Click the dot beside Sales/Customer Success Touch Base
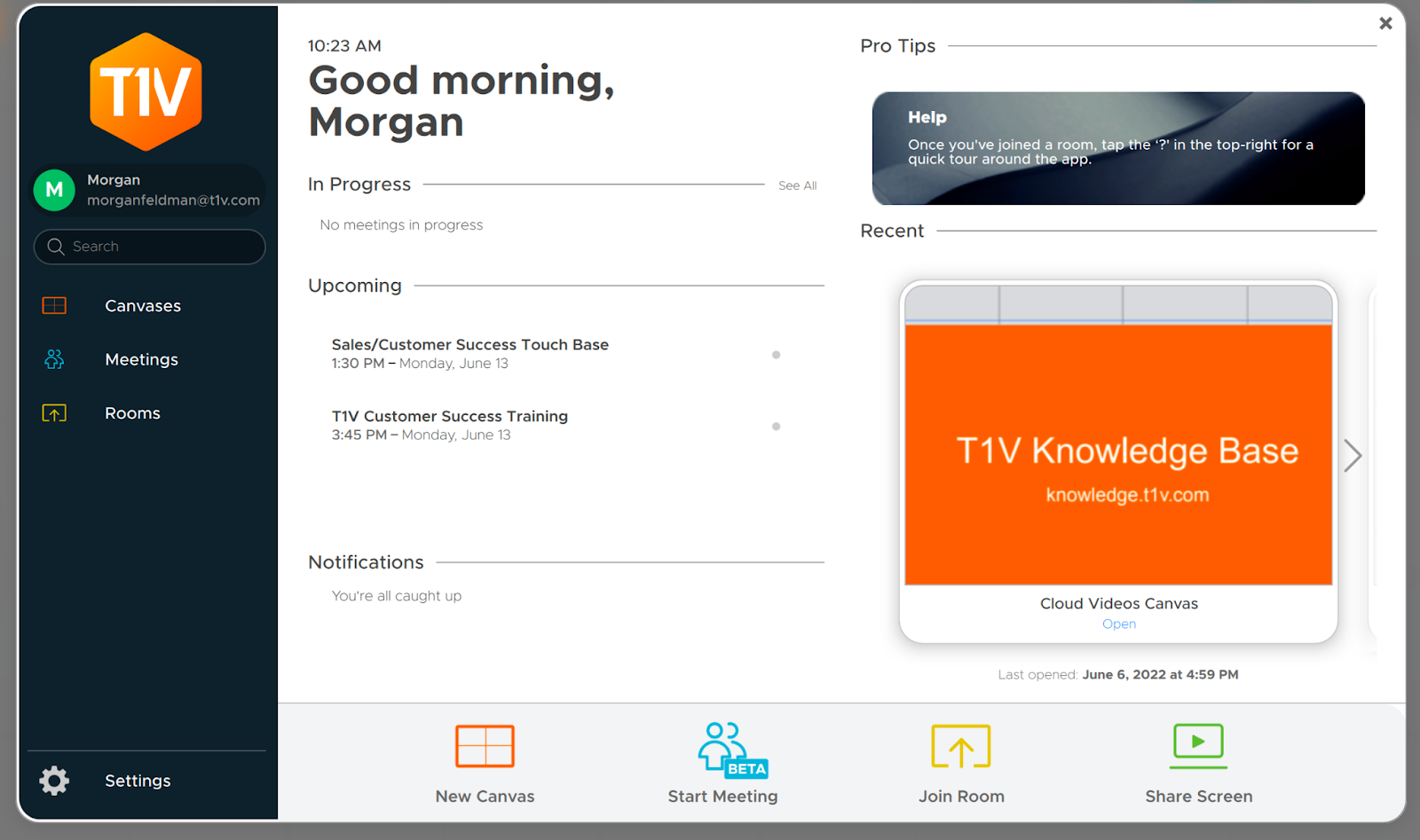The height and width of the screenshot is (840, 1420). [x=776, y=355]
